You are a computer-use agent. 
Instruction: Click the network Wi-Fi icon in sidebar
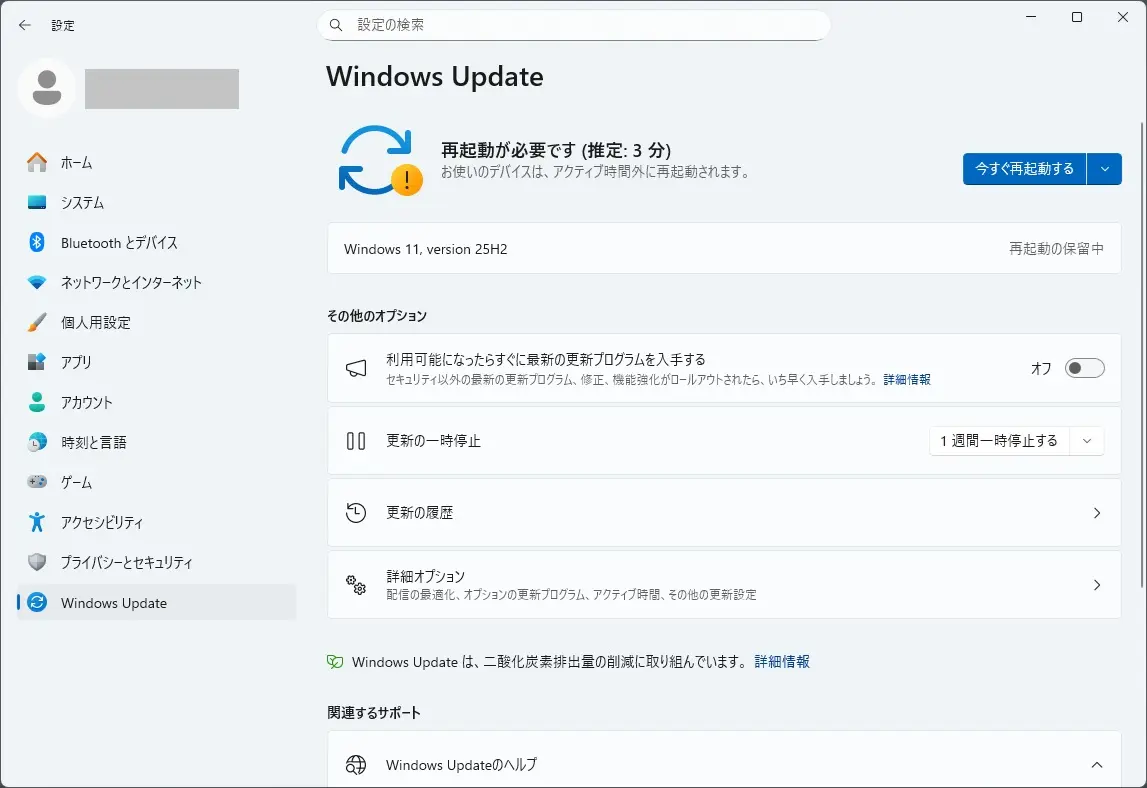pos(37,282)
